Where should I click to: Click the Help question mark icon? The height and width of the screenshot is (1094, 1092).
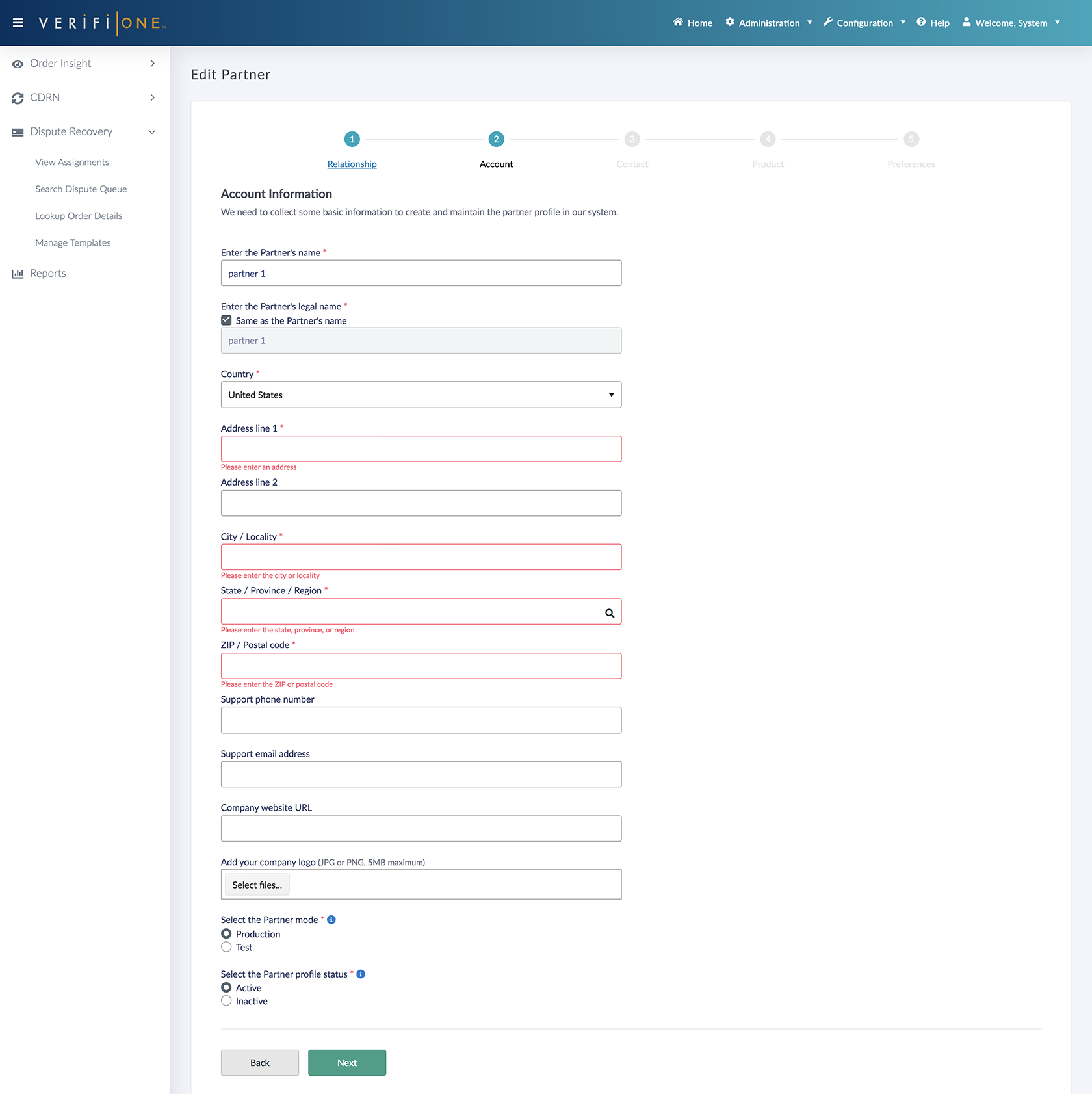pyautogui.click(x=921, y=22)
